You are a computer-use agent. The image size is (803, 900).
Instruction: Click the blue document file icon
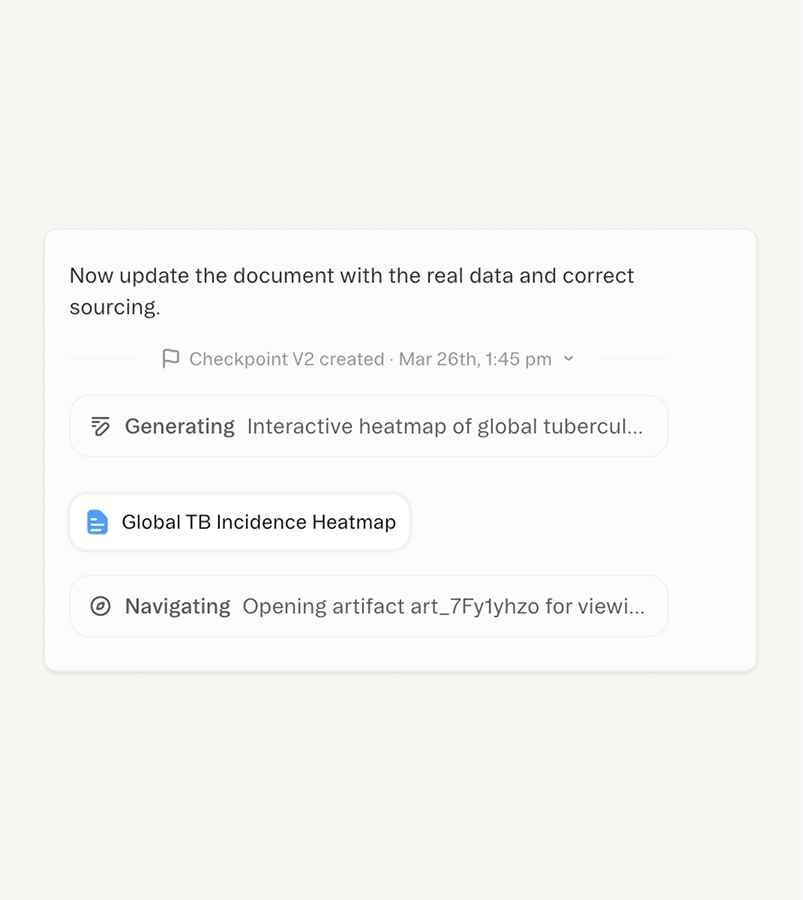[x=97, y=522]
